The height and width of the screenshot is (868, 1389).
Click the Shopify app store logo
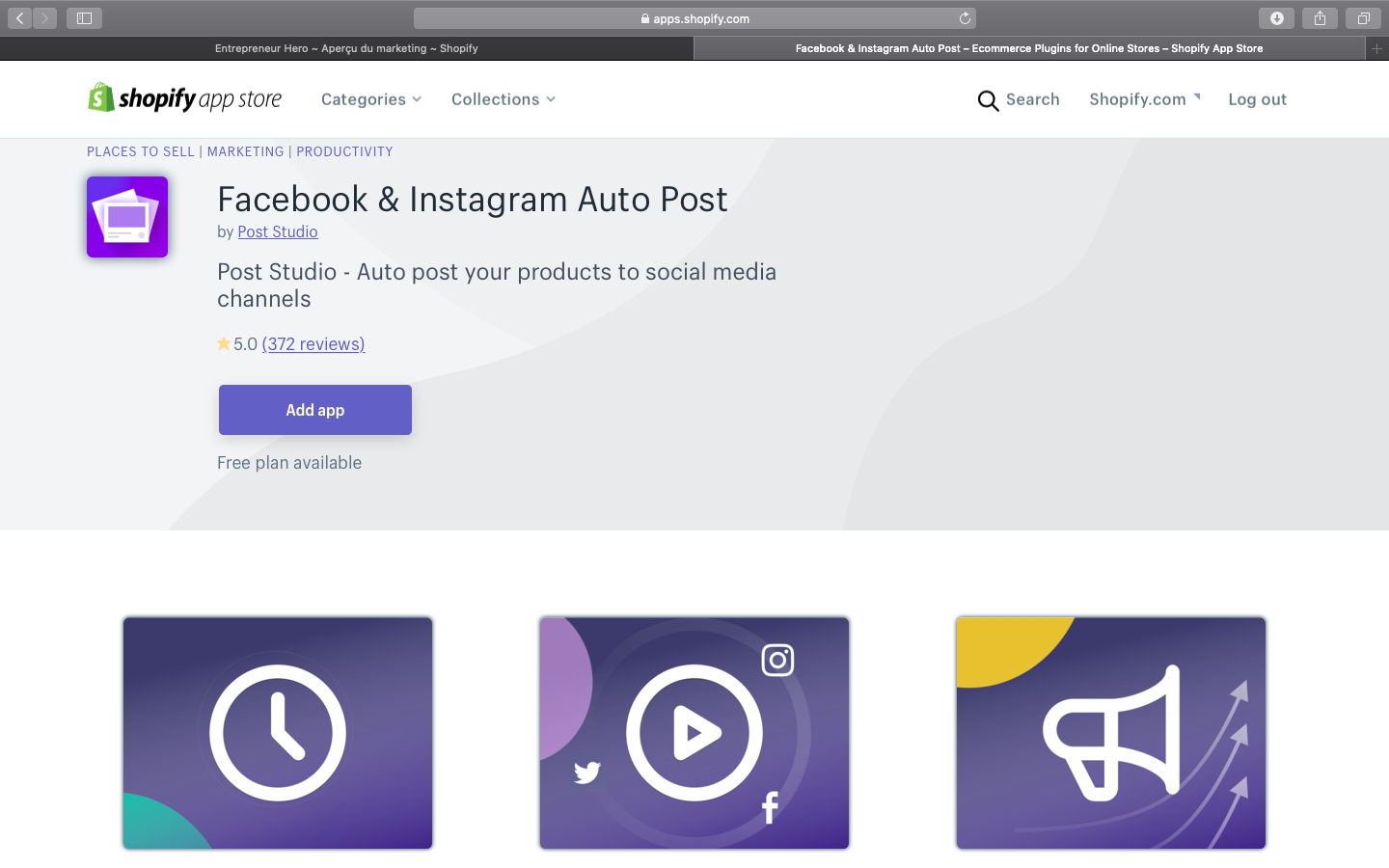coord(185,98)
